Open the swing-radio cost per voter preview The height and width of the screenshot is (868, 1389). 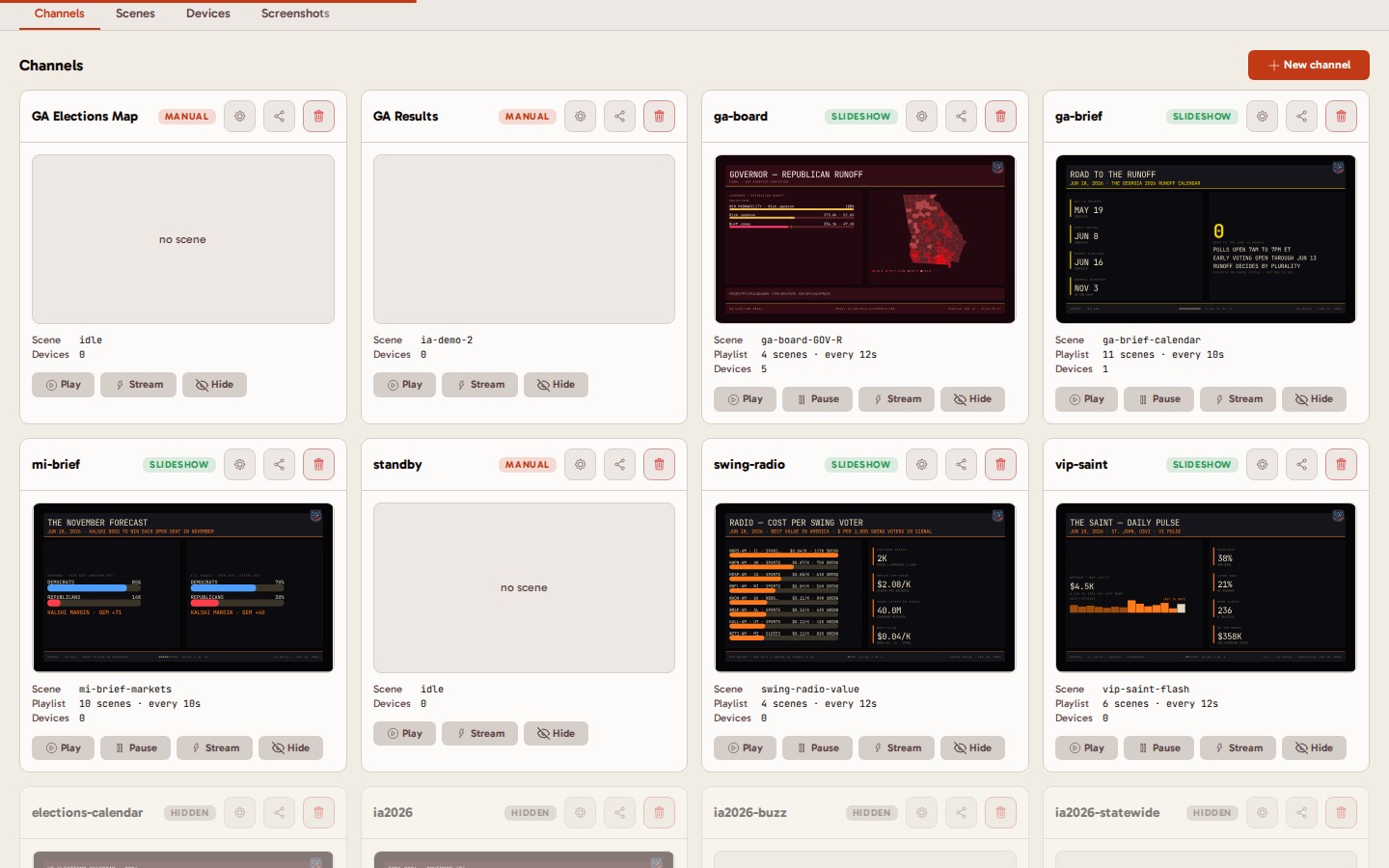tap(865, 587)
